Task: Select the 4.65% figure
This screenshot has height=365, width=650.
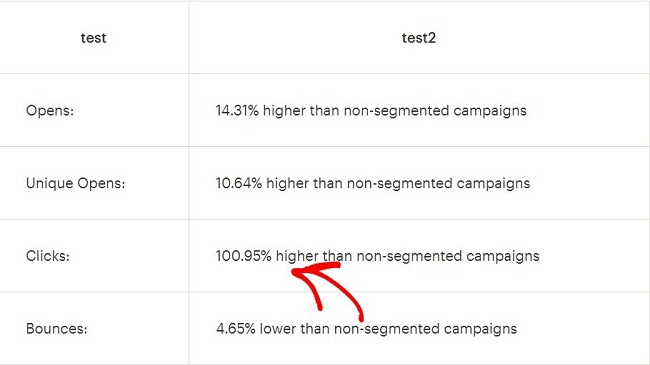Action: [x=235, y=329]
